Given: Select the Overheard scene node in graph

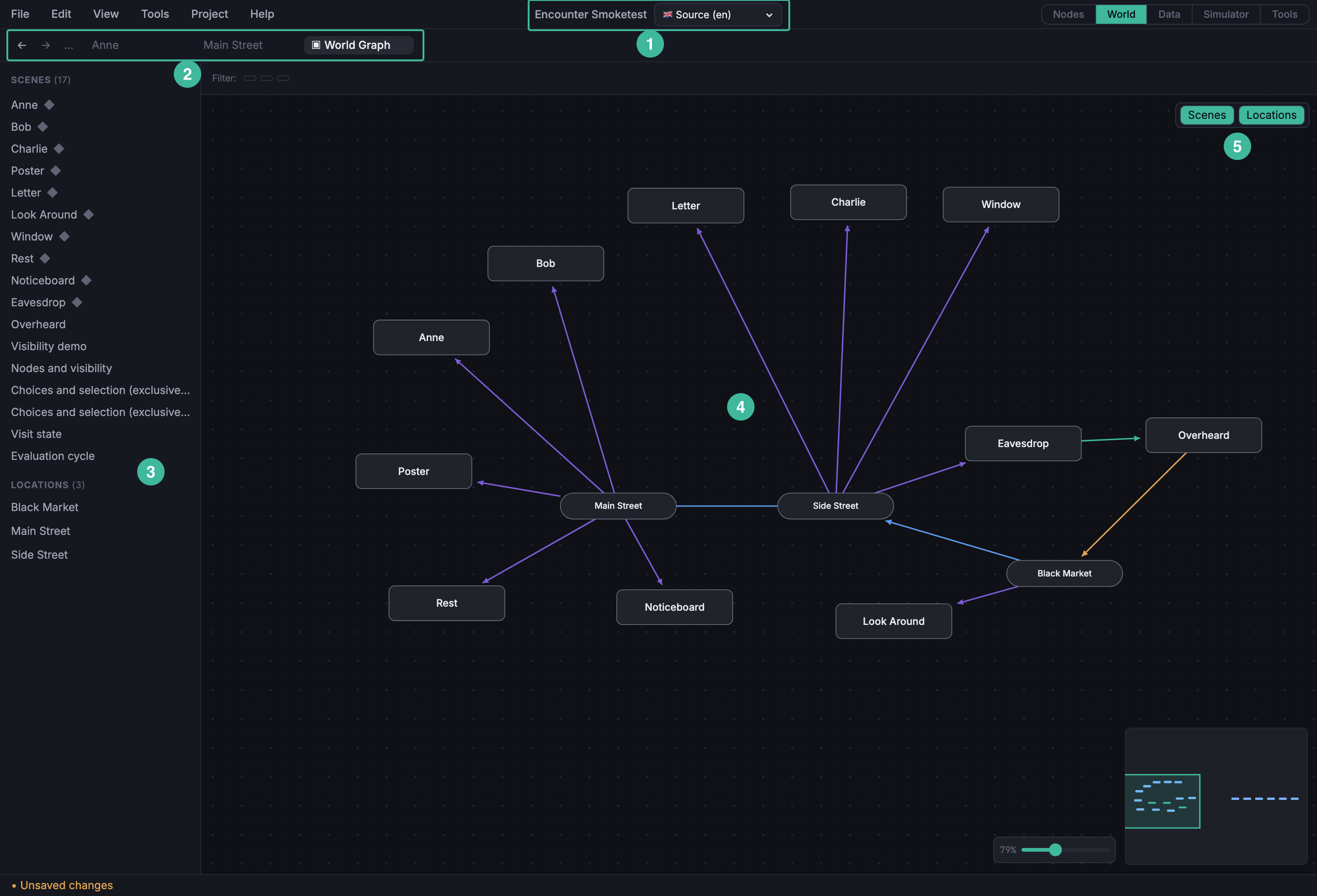Looking at the screenshot, I should [1204, 435].
